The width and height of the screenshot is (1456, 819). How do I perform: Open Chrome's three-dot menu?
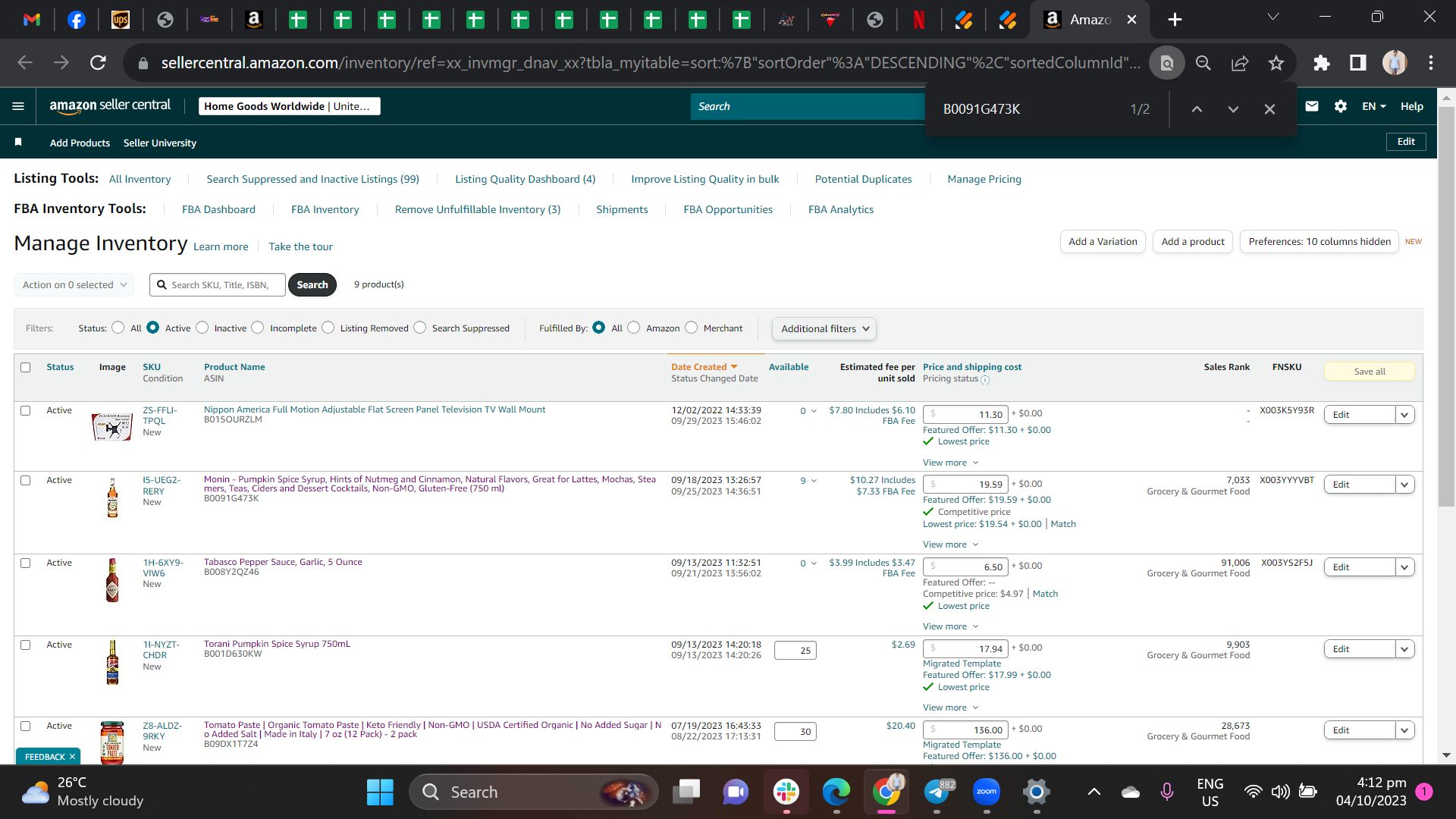pyautogui.click(x=1431, y=63)
